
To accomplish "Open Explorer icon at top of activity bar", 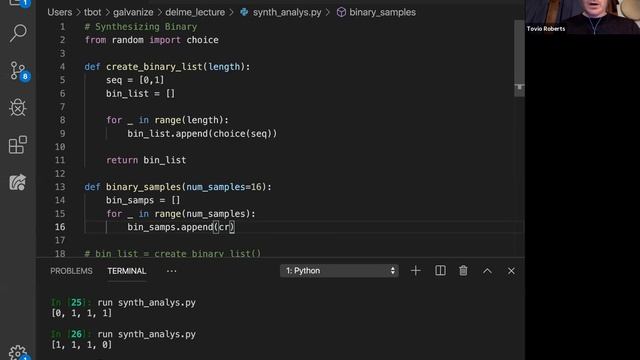I will [18, 3].
